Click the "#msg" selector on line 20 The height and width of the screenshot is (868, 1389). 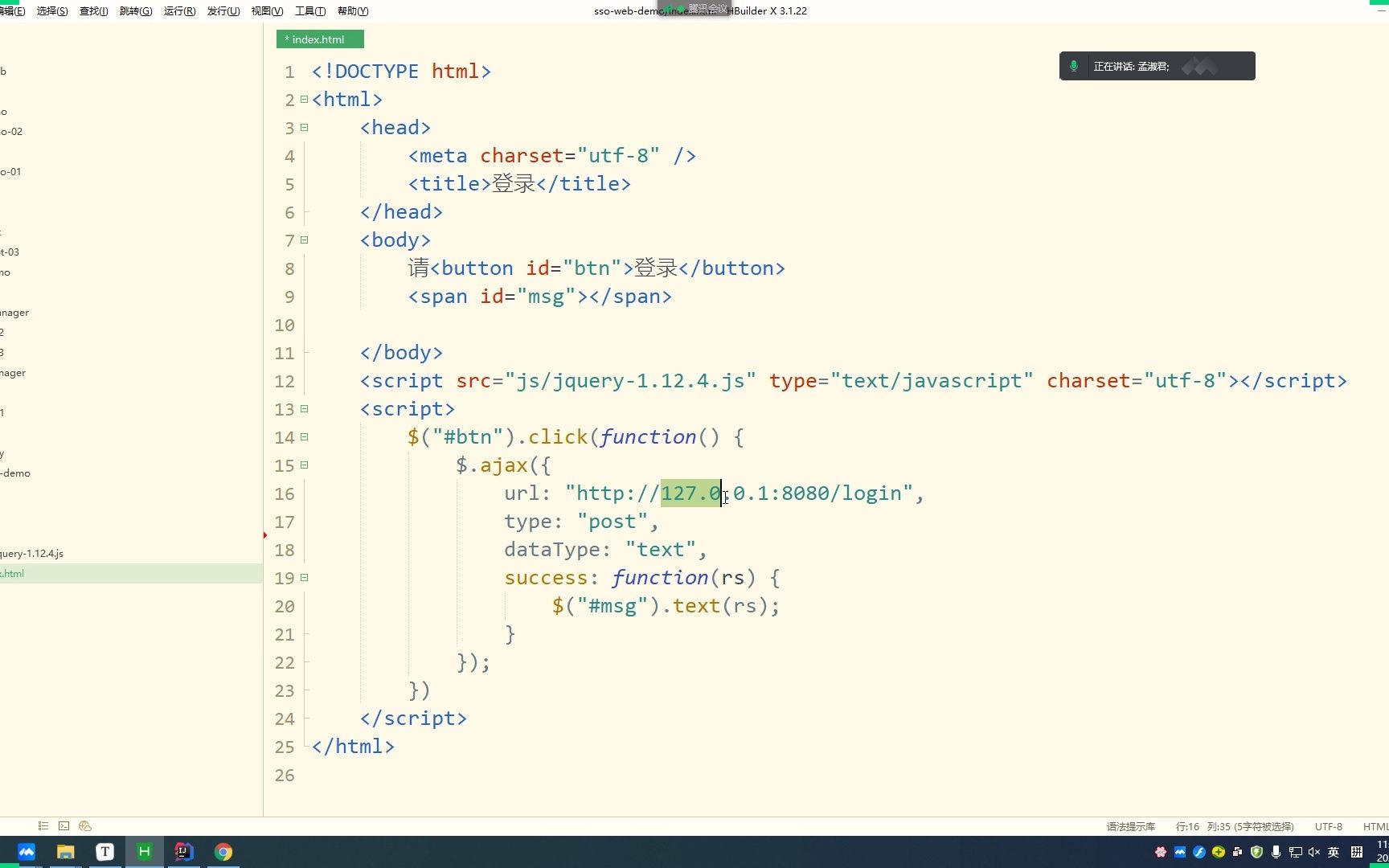[612, 606]
